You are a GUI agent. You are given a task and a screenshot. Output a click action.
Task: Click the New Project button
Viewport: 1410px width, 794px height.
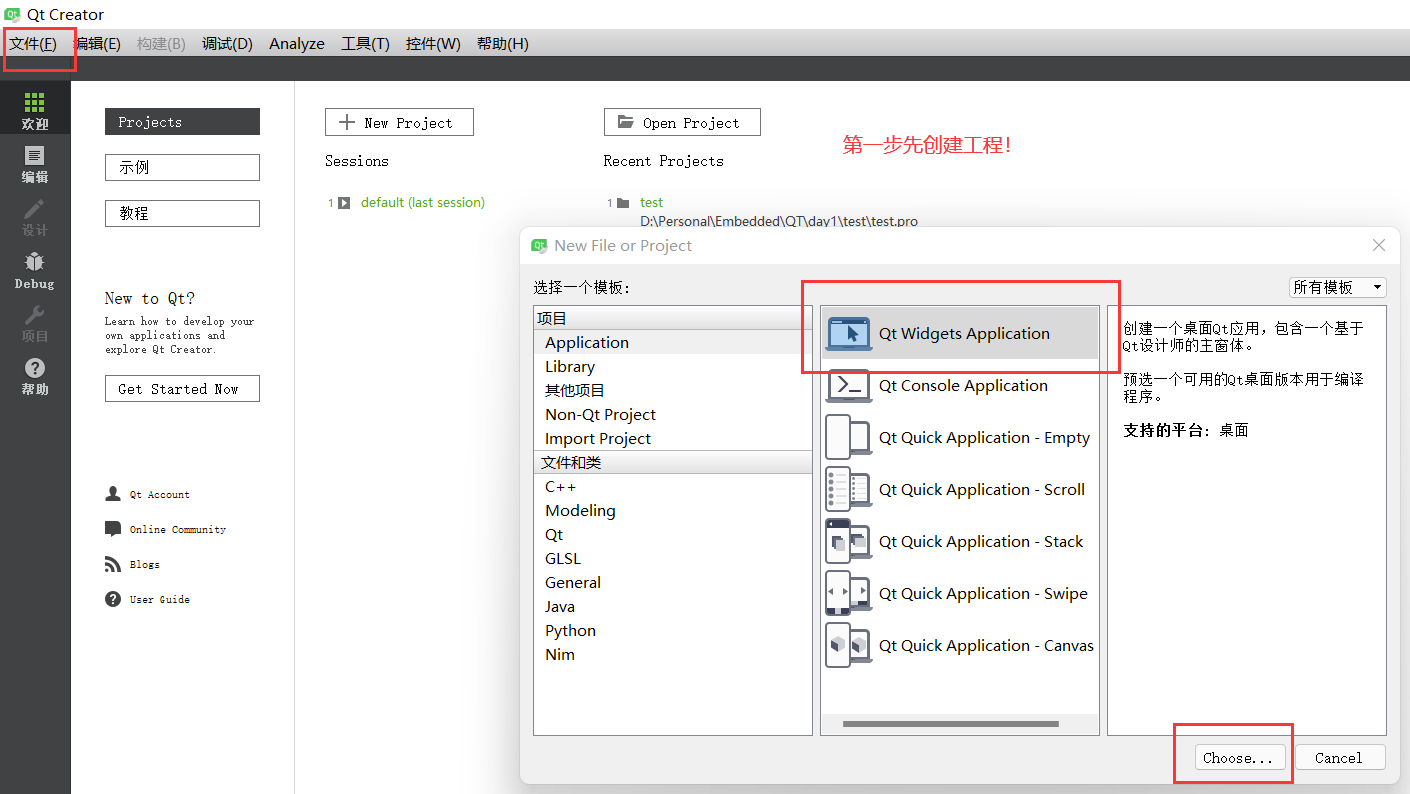[399, 122]
